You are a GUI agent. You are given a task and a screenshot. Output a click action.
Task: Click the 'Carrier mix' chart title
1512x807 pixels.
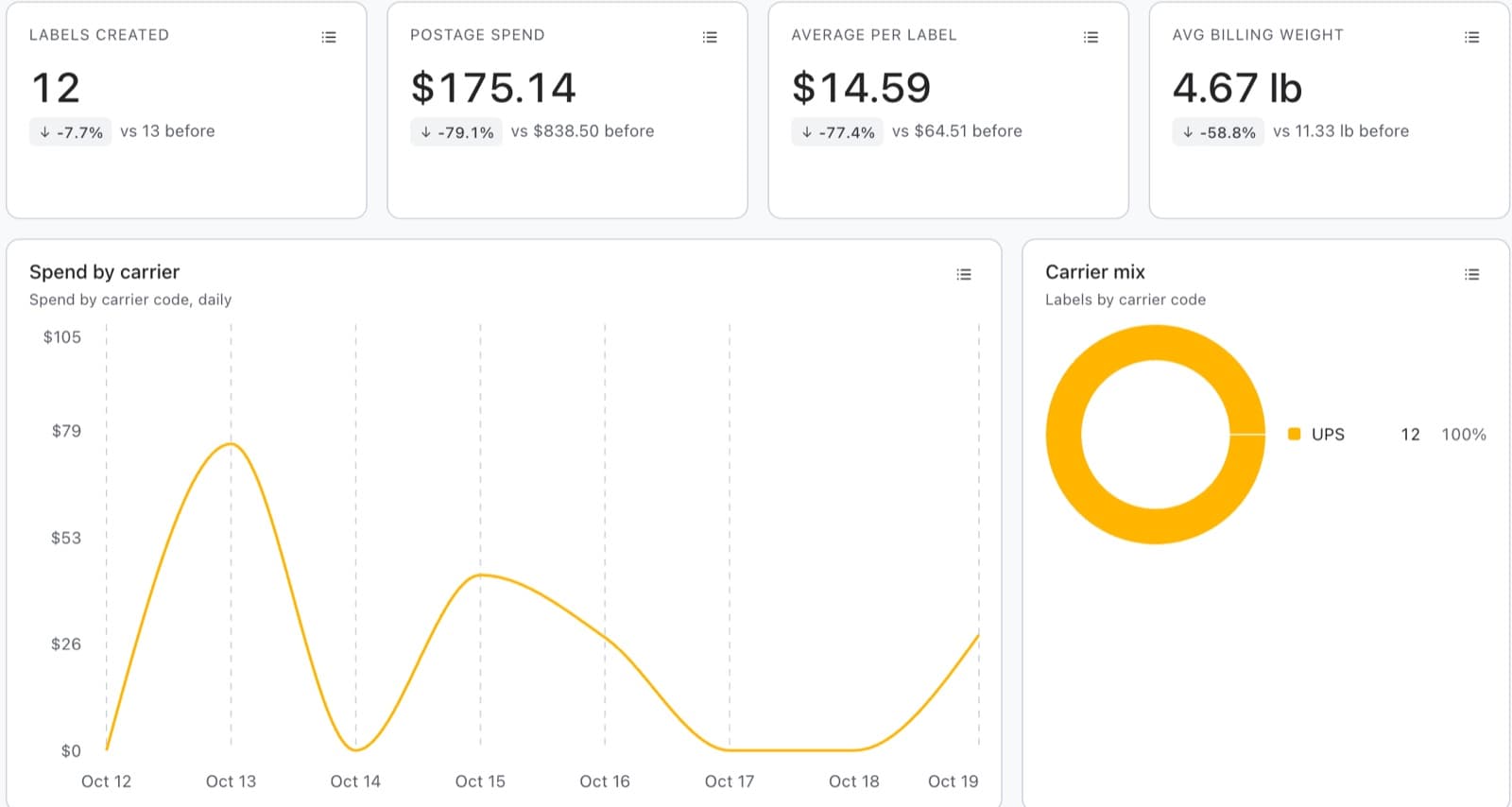tap(1094, 272)
